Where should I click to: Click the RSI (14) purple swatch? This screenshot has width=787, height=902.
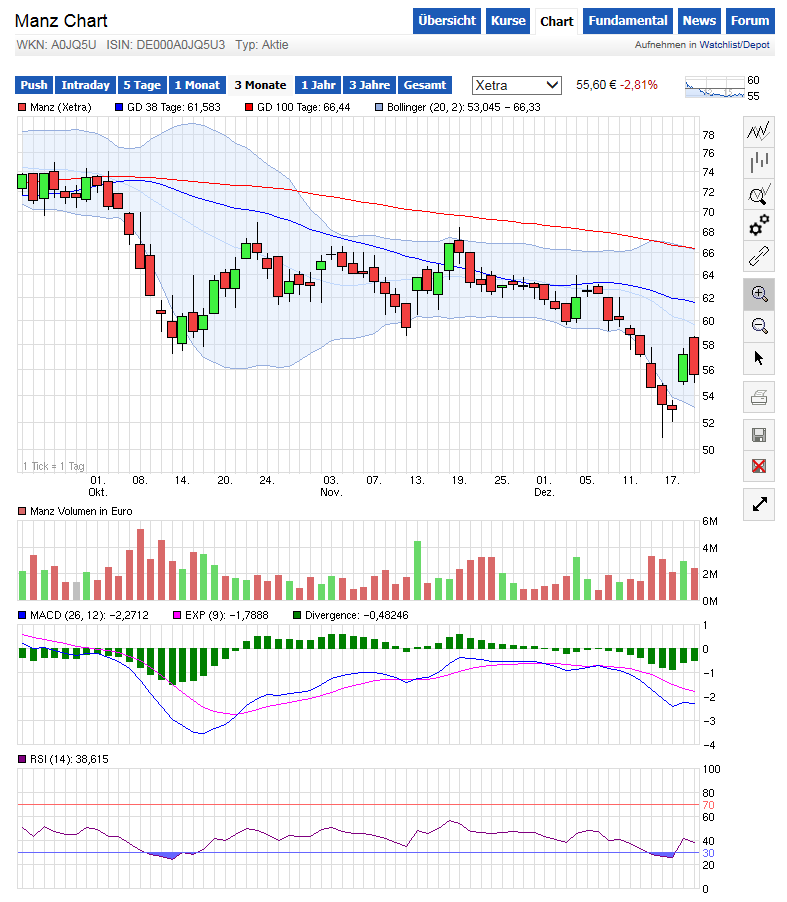[x=22, y=759]
